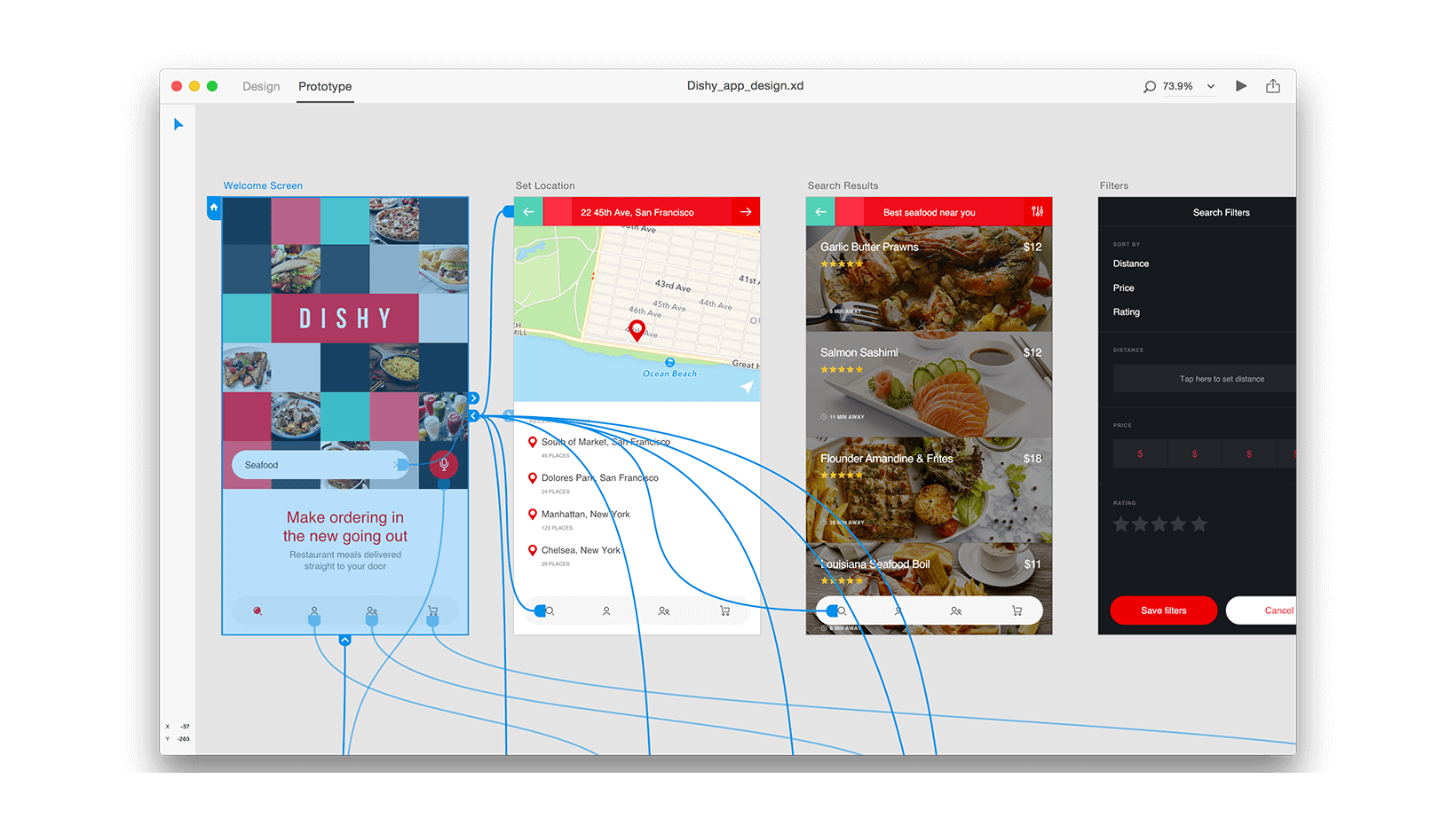1456x819 pixels.
Task: Select the arrow Select tool
Action: pos(178,124)
